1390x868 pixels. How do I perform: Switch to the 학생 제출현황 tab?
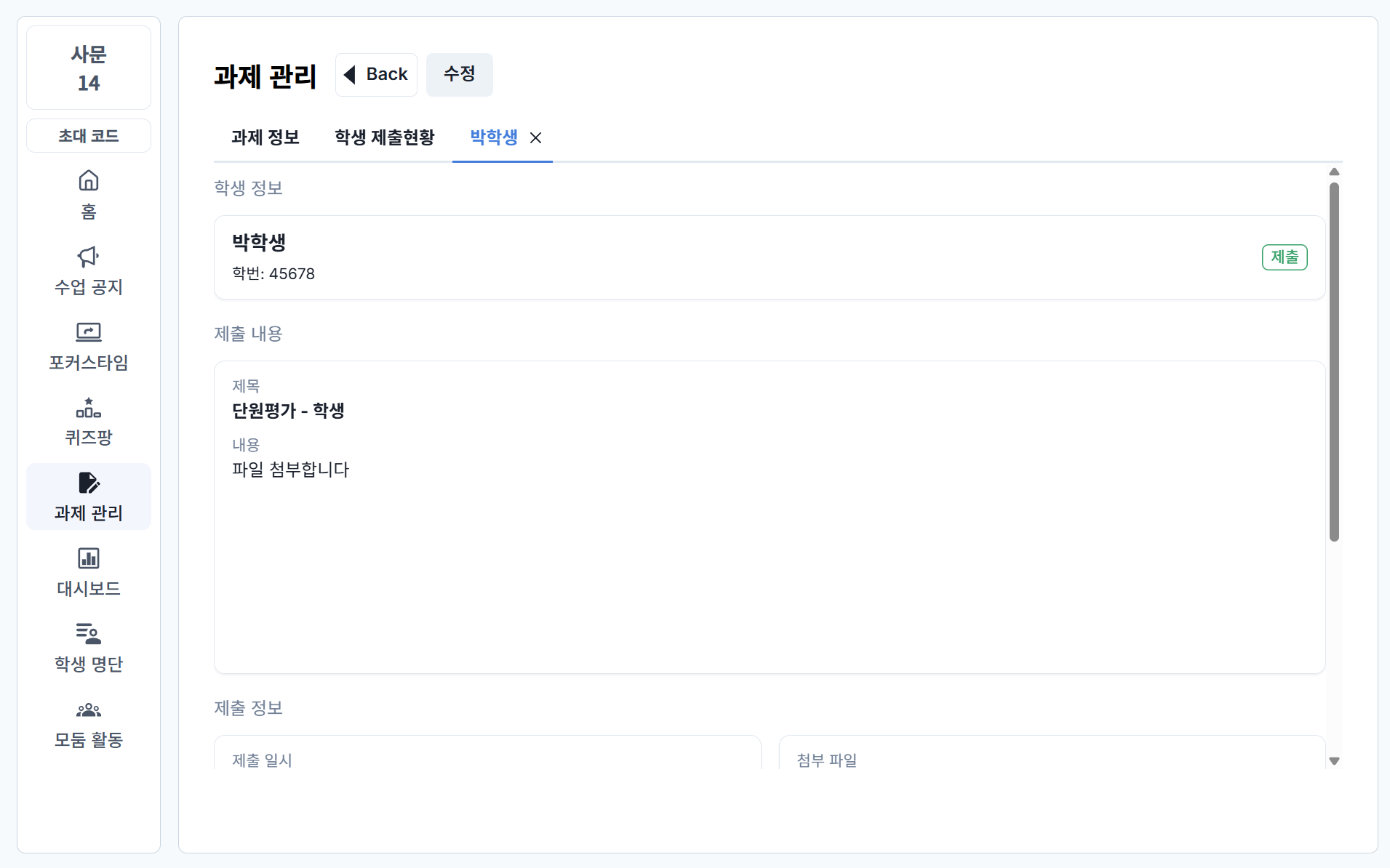tap(384, 137)
